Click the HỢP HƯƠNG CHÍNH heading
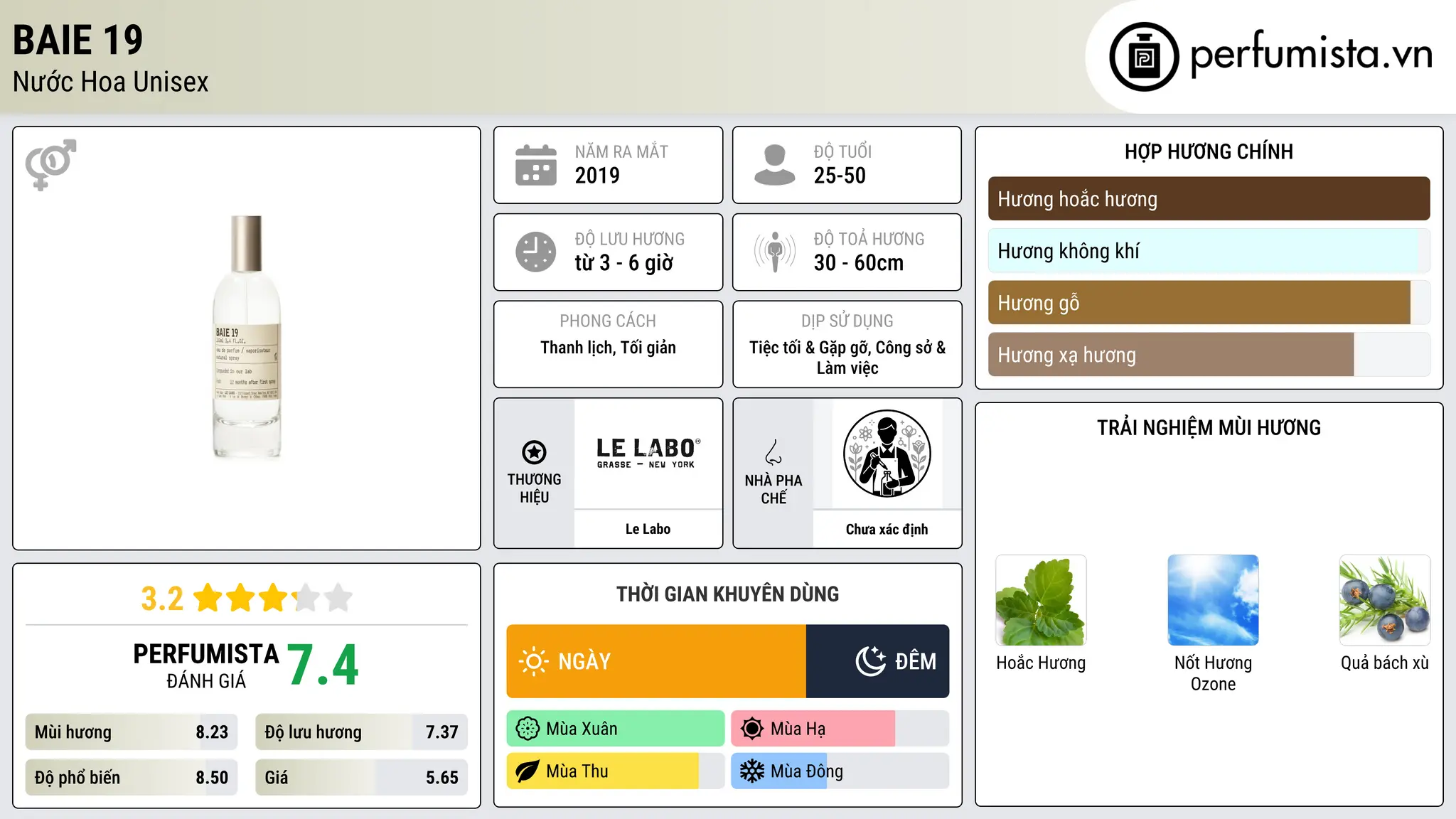Image resolution: width=1456 pixels, height=819 pixels. [x=1209, y=152]
